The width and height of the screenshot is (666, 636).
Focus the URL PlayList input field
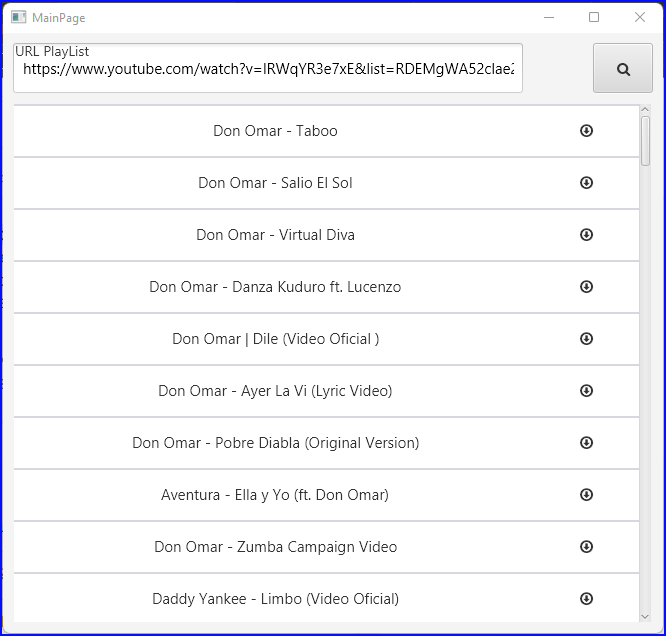point(268,68)
